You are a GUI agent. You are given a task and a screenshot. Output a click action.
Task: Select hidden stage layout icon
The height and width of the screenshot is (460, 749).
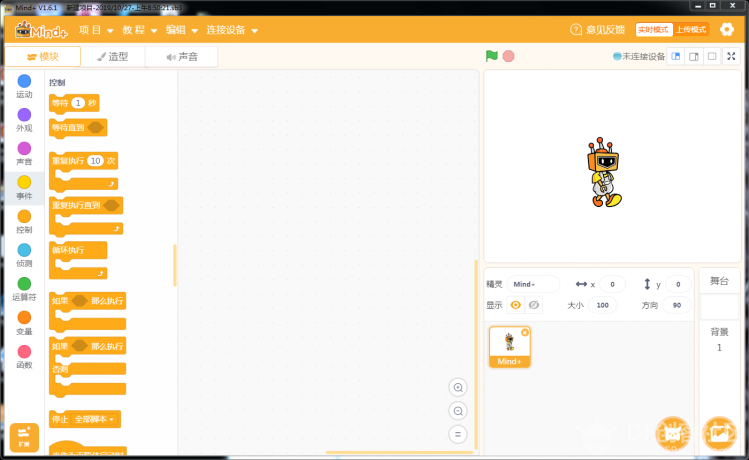712,56
